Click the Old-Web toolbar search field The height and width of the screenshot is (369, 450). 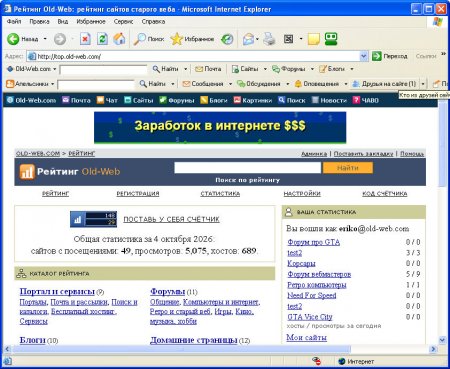[x=103, y=69]
